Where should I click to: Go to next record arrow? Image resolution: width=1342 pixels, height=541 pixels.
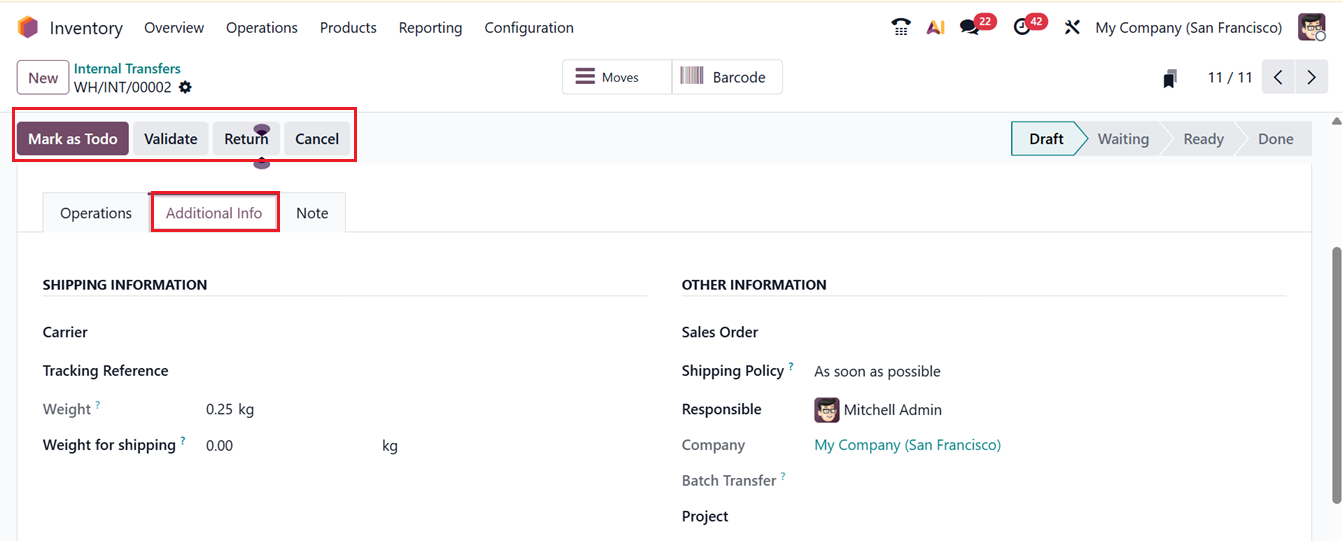1311,77
